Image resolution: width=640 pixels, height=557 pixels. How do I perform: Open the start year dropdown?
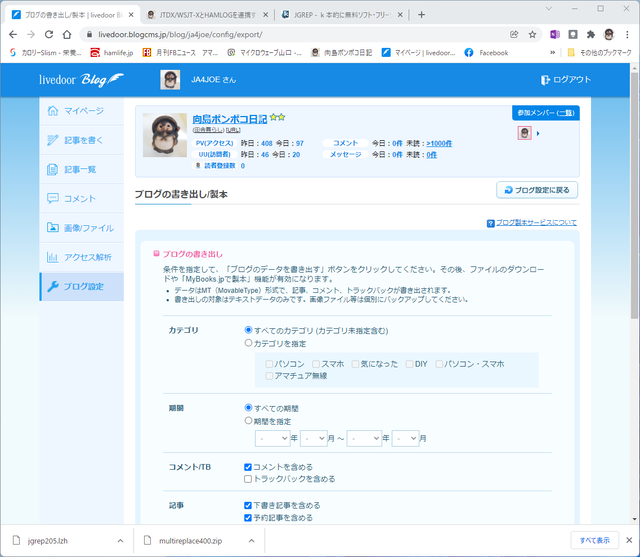coord(272,439)
